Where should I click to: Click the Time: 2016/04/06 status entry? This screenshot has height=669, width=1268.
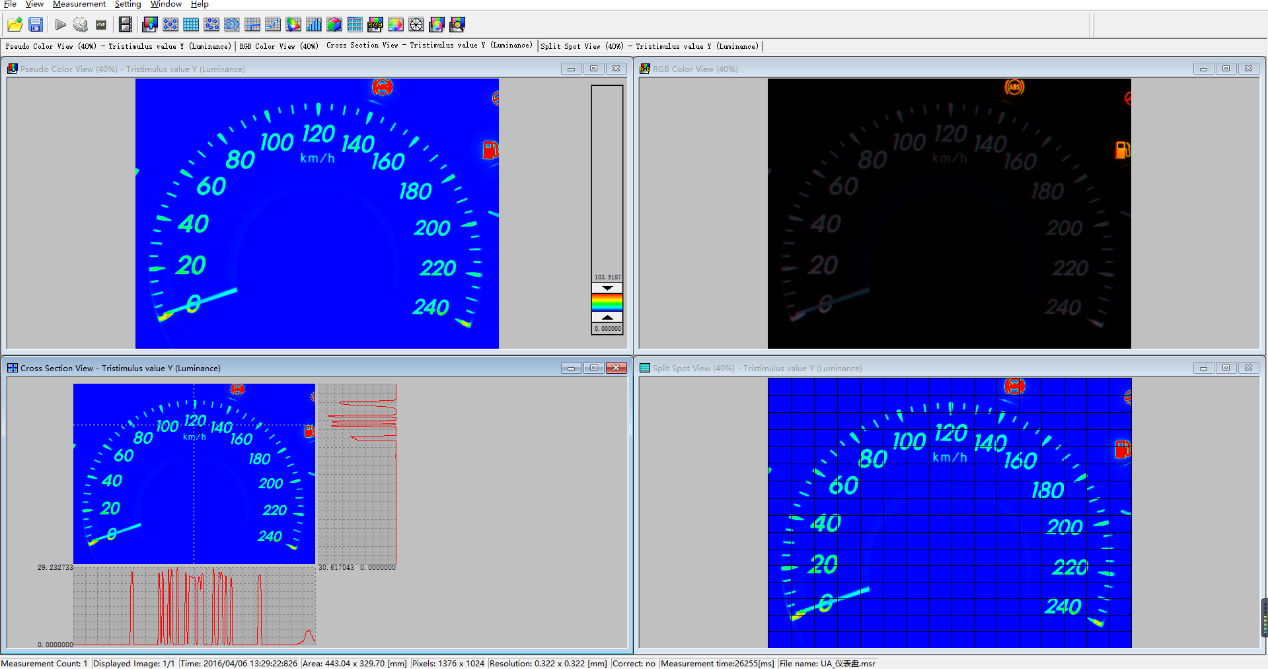tap(239, 663)
